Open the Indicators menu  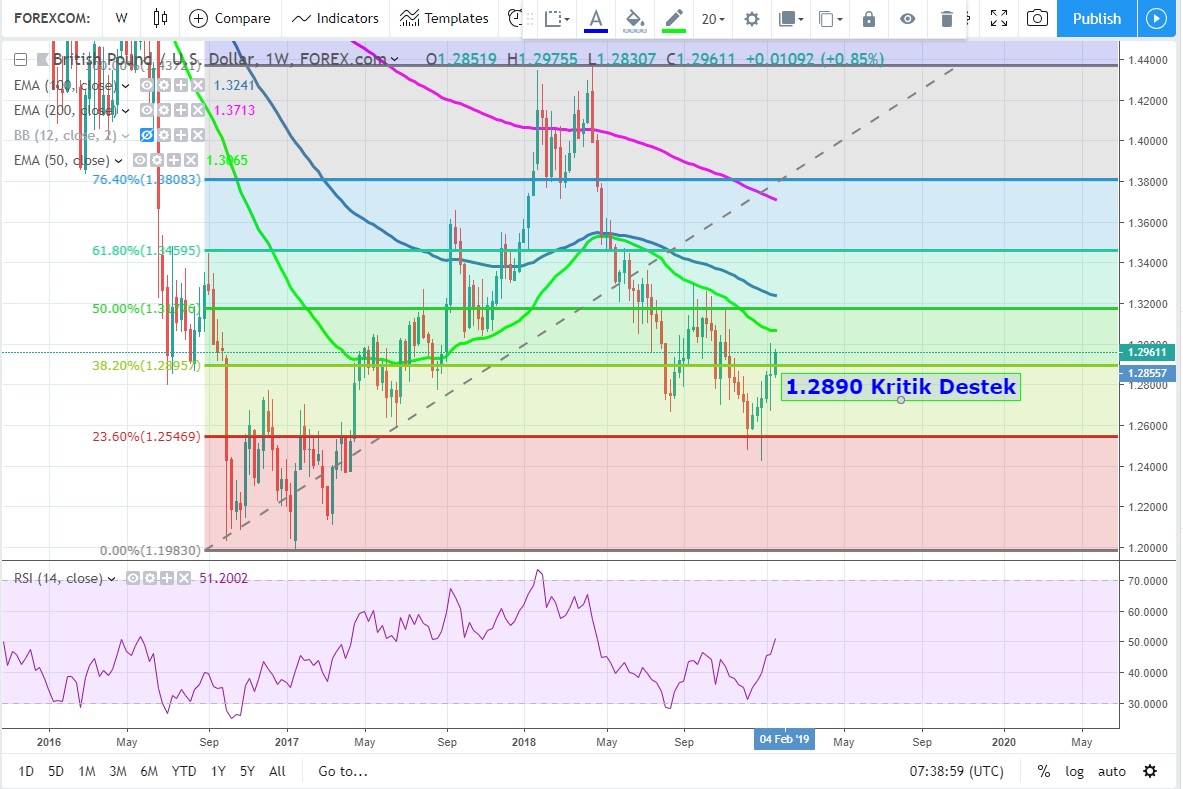point(336,18)
